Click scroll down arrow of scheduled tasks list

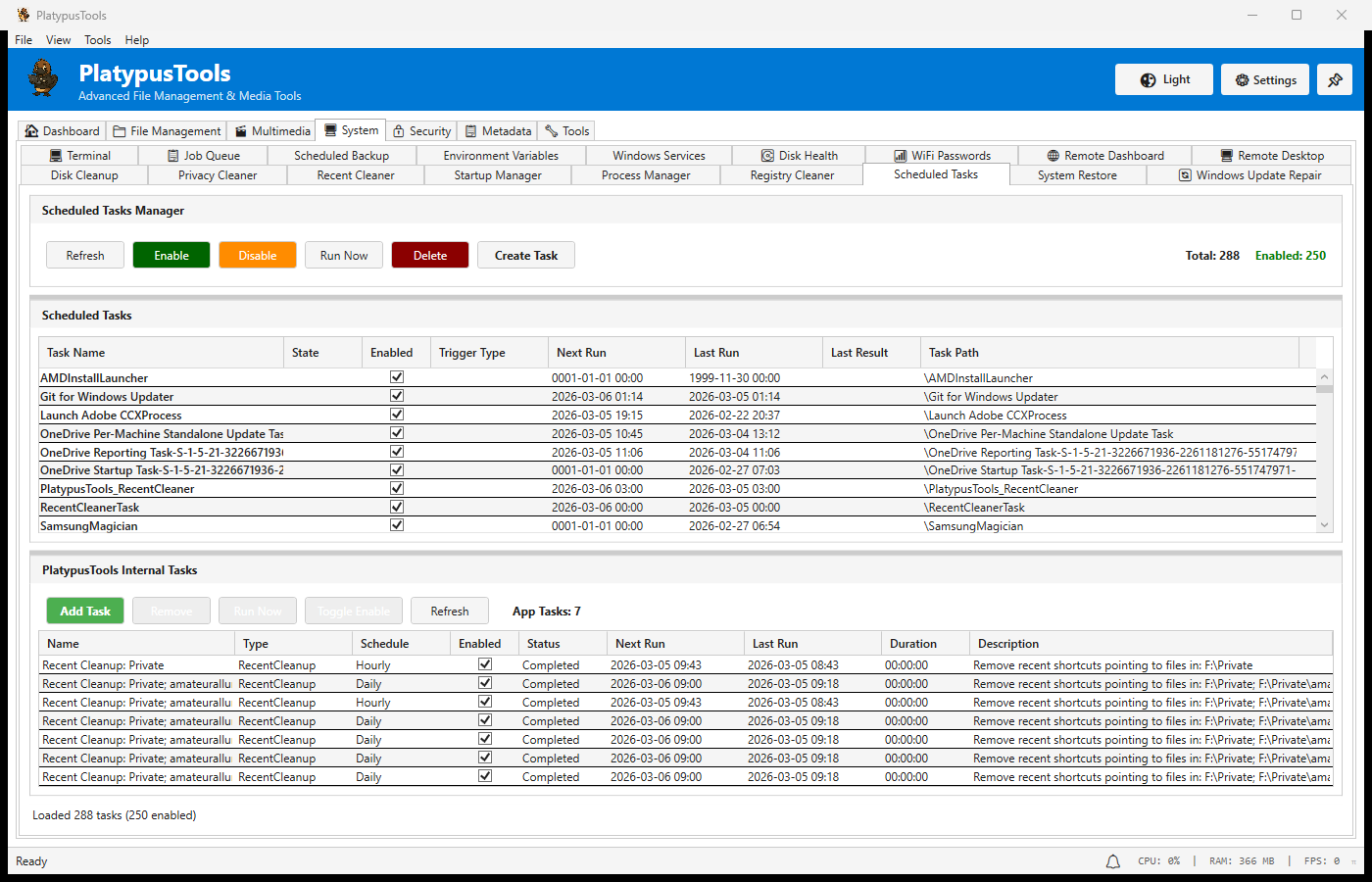[x=1325, y=525]
